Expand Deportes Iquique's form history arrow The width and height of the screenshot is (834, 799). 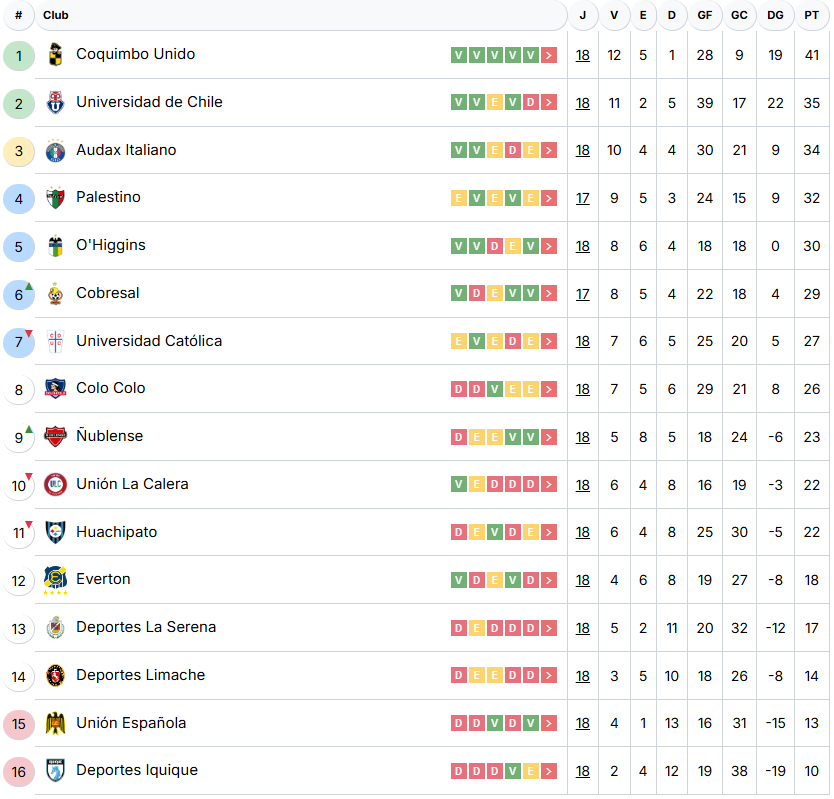[549, 771]
